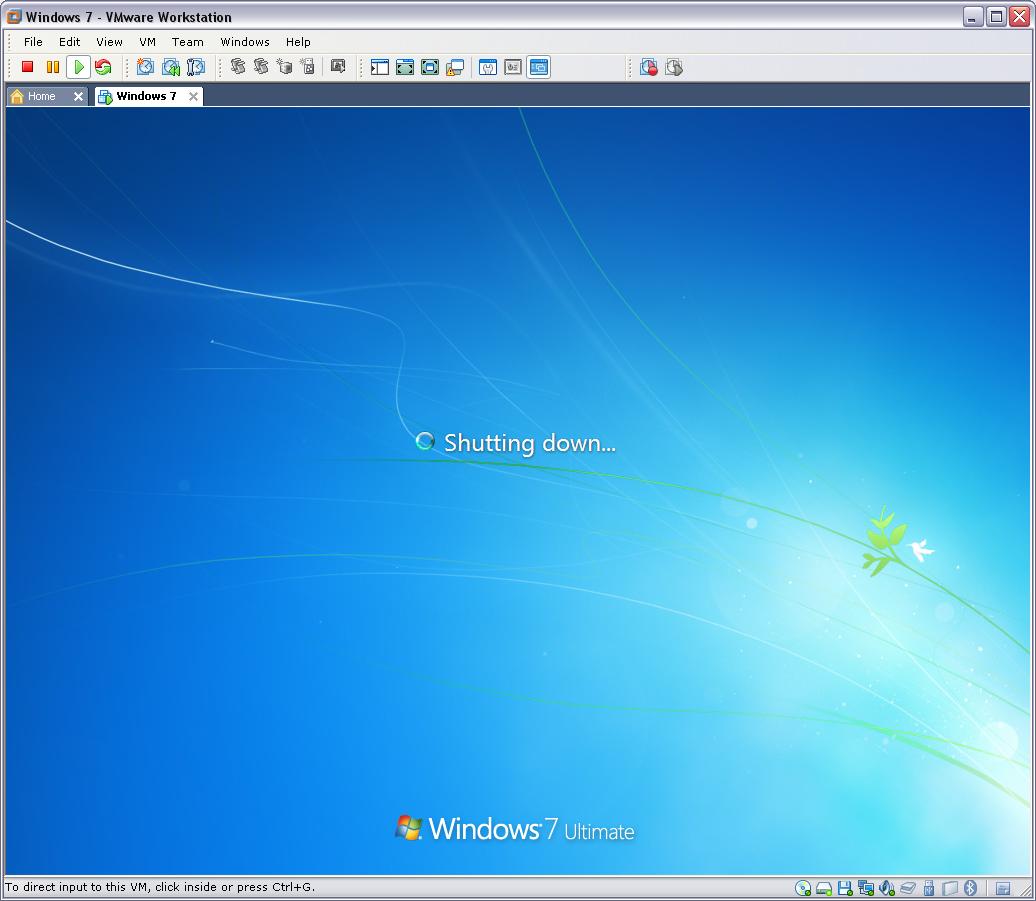Click inside the VM on Shutting down text
This screenshot has width=1036, height=901.
pyautogui.click(x=529, y=443)
